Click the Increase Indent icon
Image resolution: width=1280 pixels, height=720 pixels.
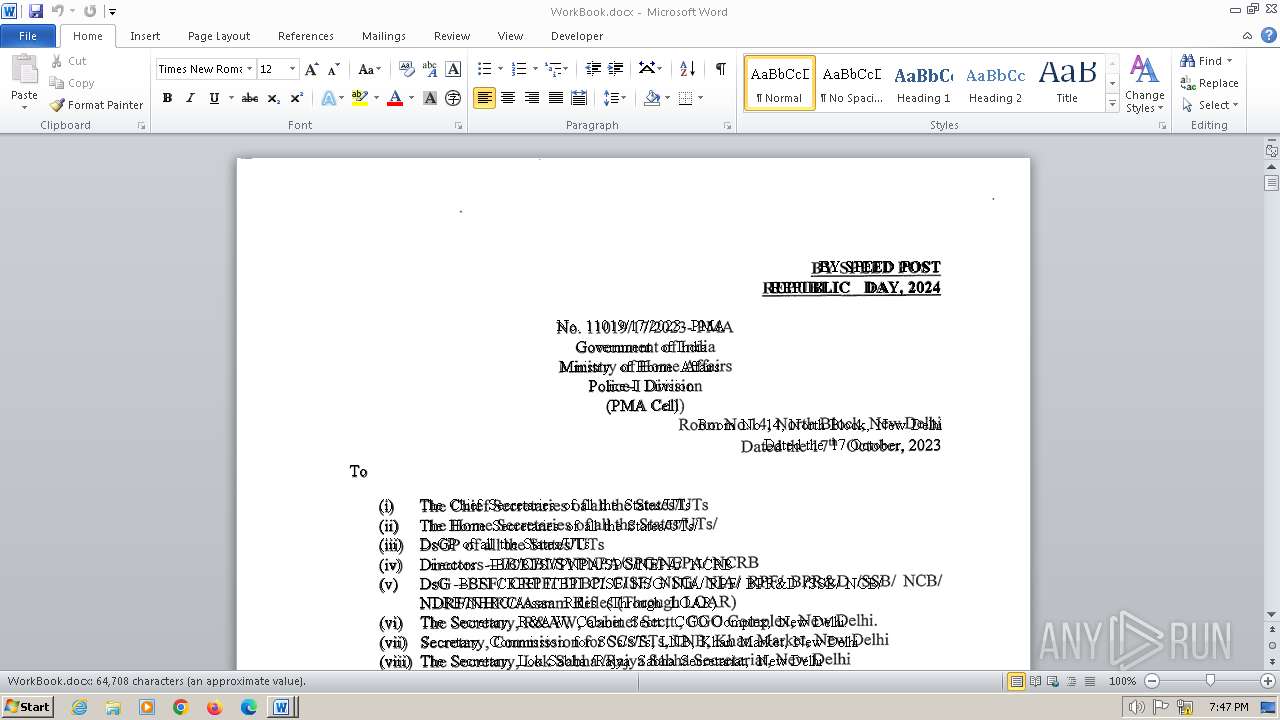tap(616, 69)
